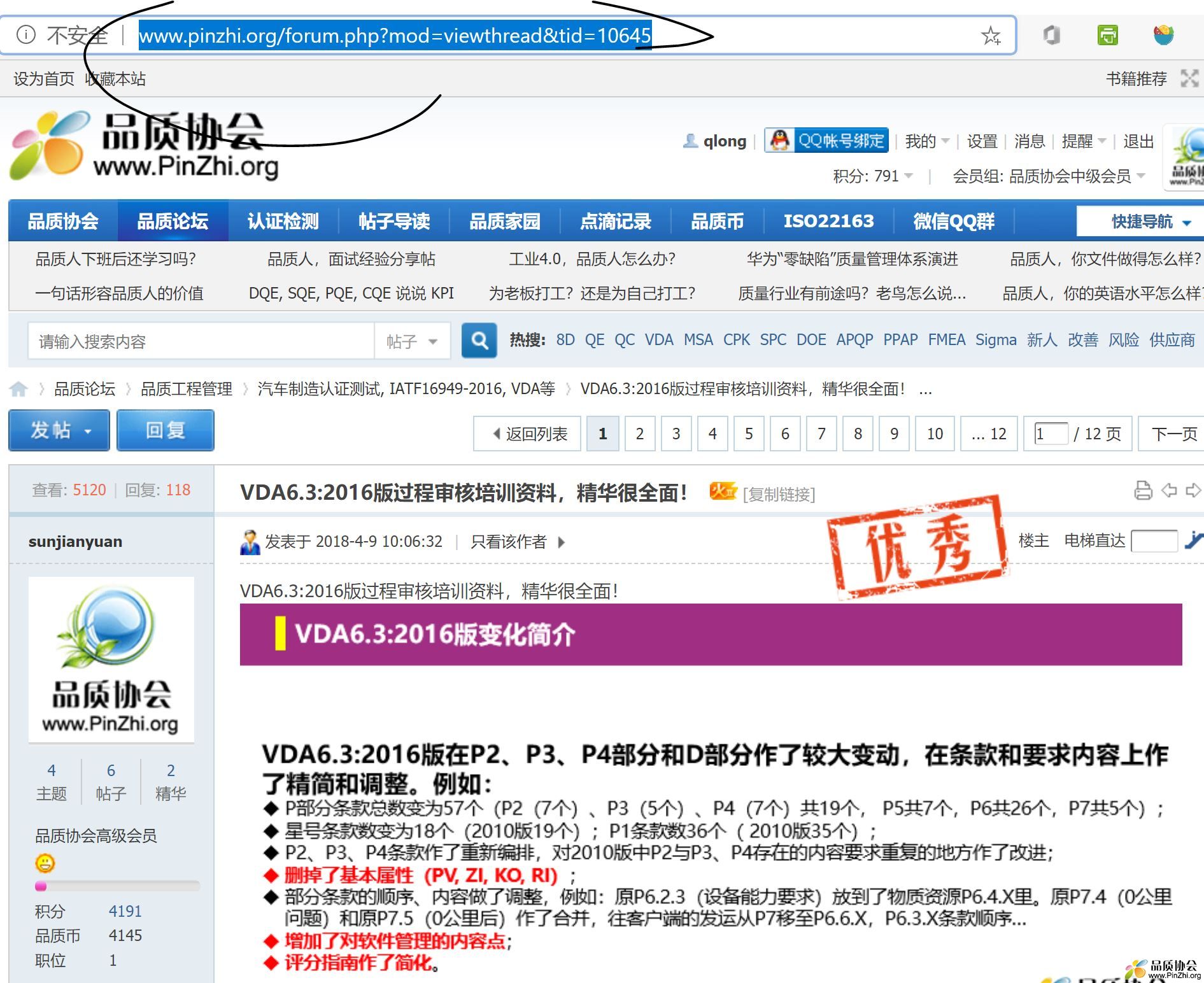Click the magnifier search button

pyautogui.click(x=479, y=341)
